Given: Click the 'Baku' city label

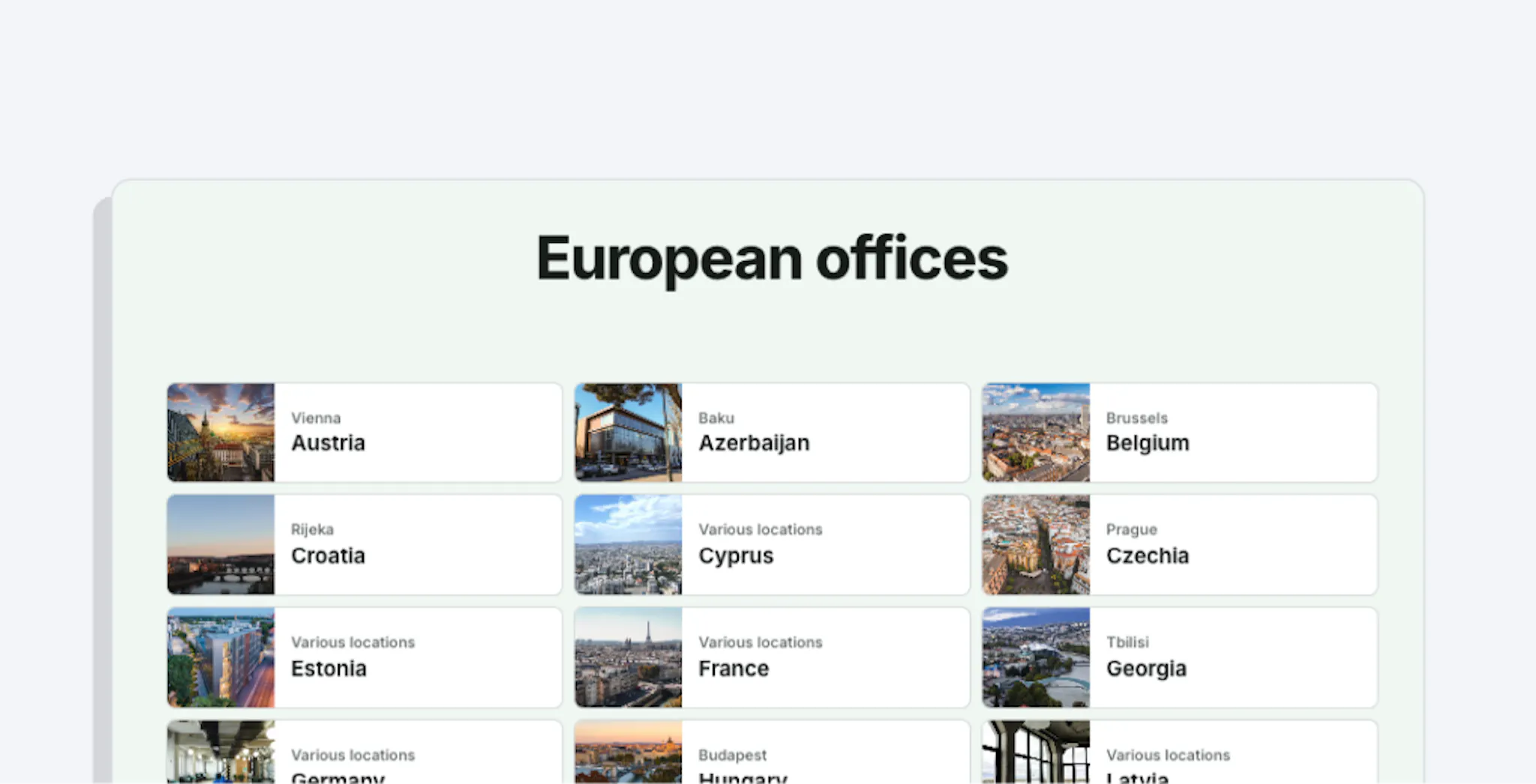Looking at the screenshot, I should (x=716, y=418).
